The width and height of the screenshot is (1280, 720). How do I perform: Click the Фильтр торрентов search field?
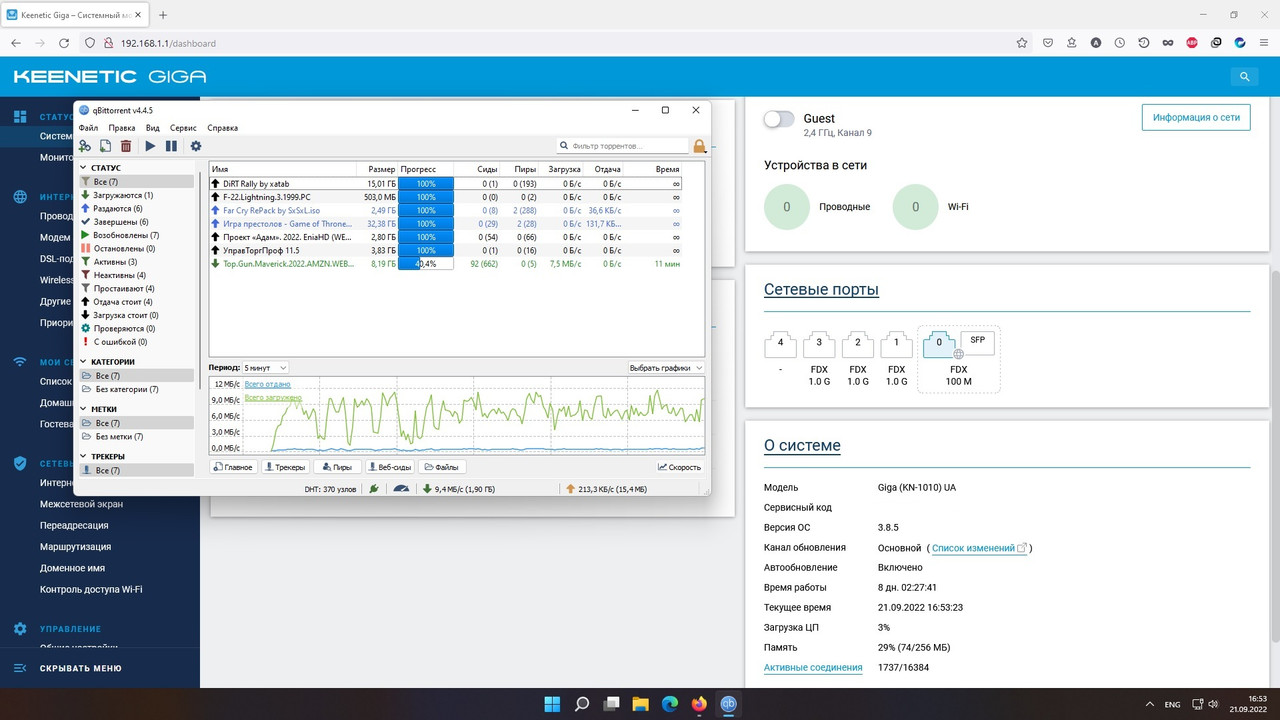(x=622, y=146)
